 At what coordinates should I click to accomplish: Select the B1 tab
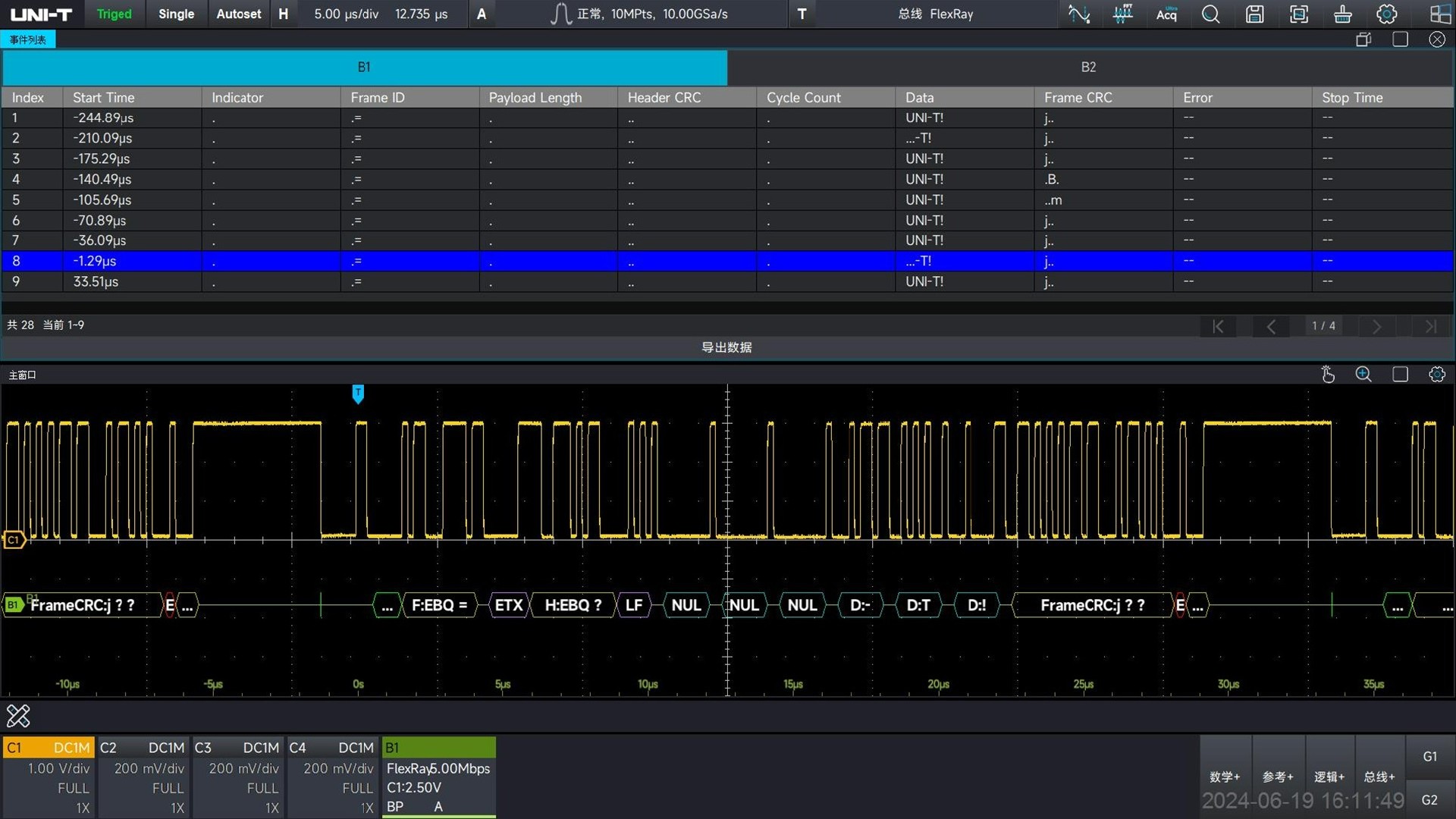pos(364,67)
